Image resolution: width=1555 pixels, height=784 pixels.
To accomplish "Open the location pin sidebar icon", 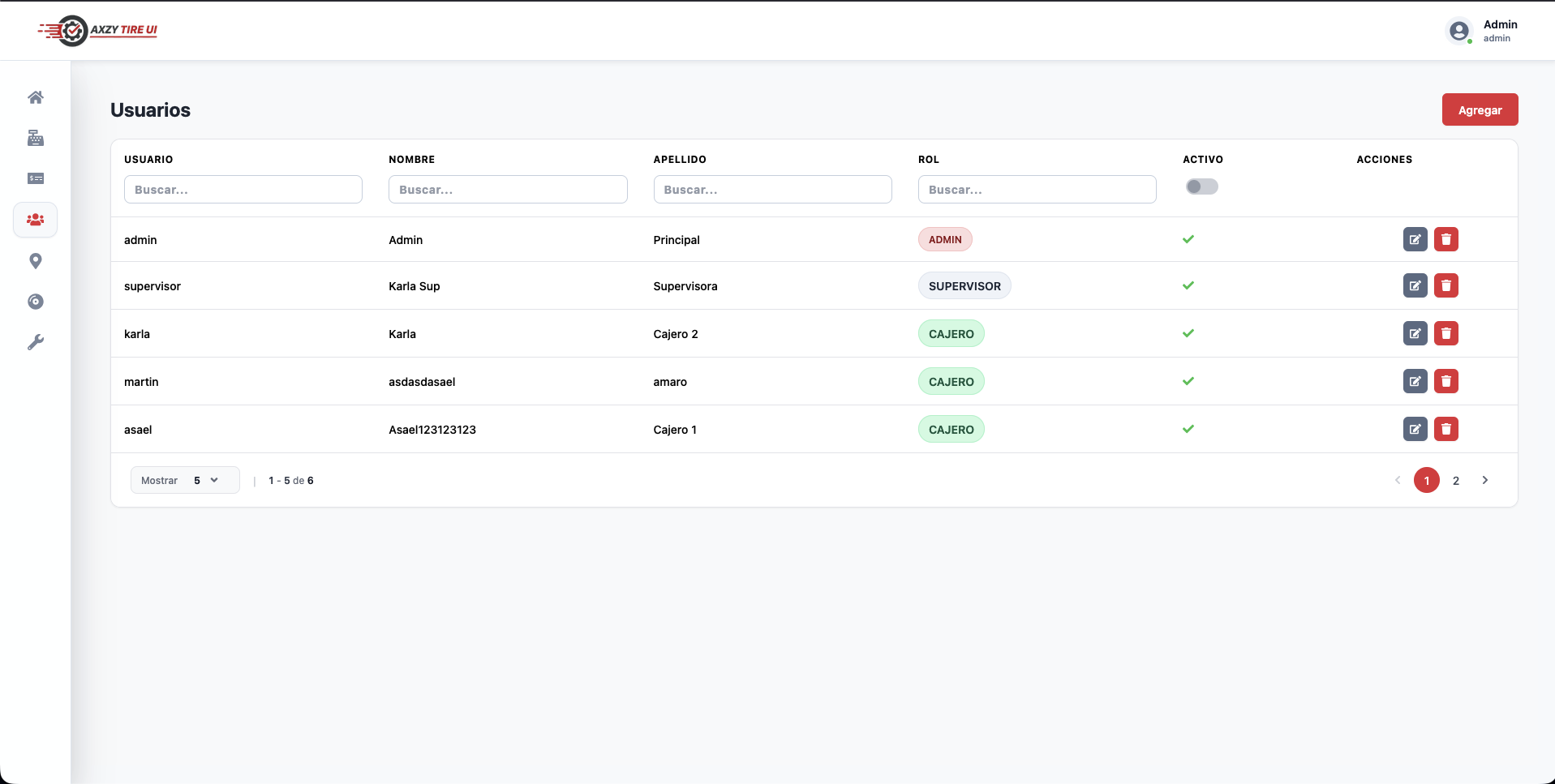I will (36, 261).
